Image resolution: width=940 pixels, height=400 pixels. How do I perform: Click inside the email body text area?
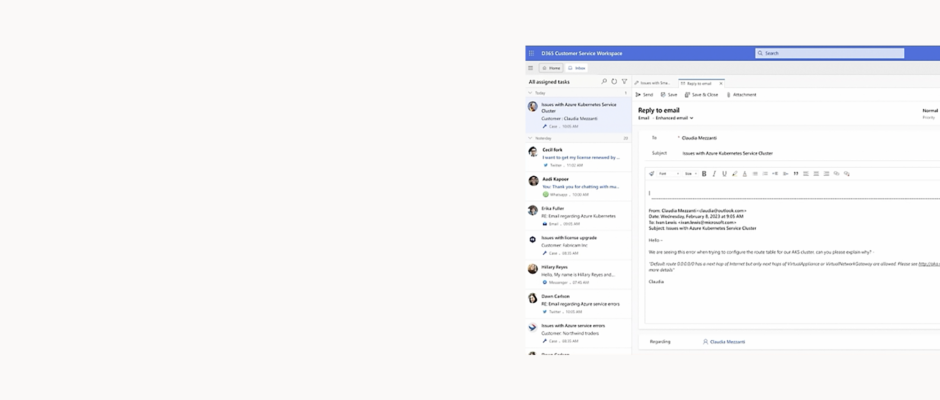tap(791, 252)
